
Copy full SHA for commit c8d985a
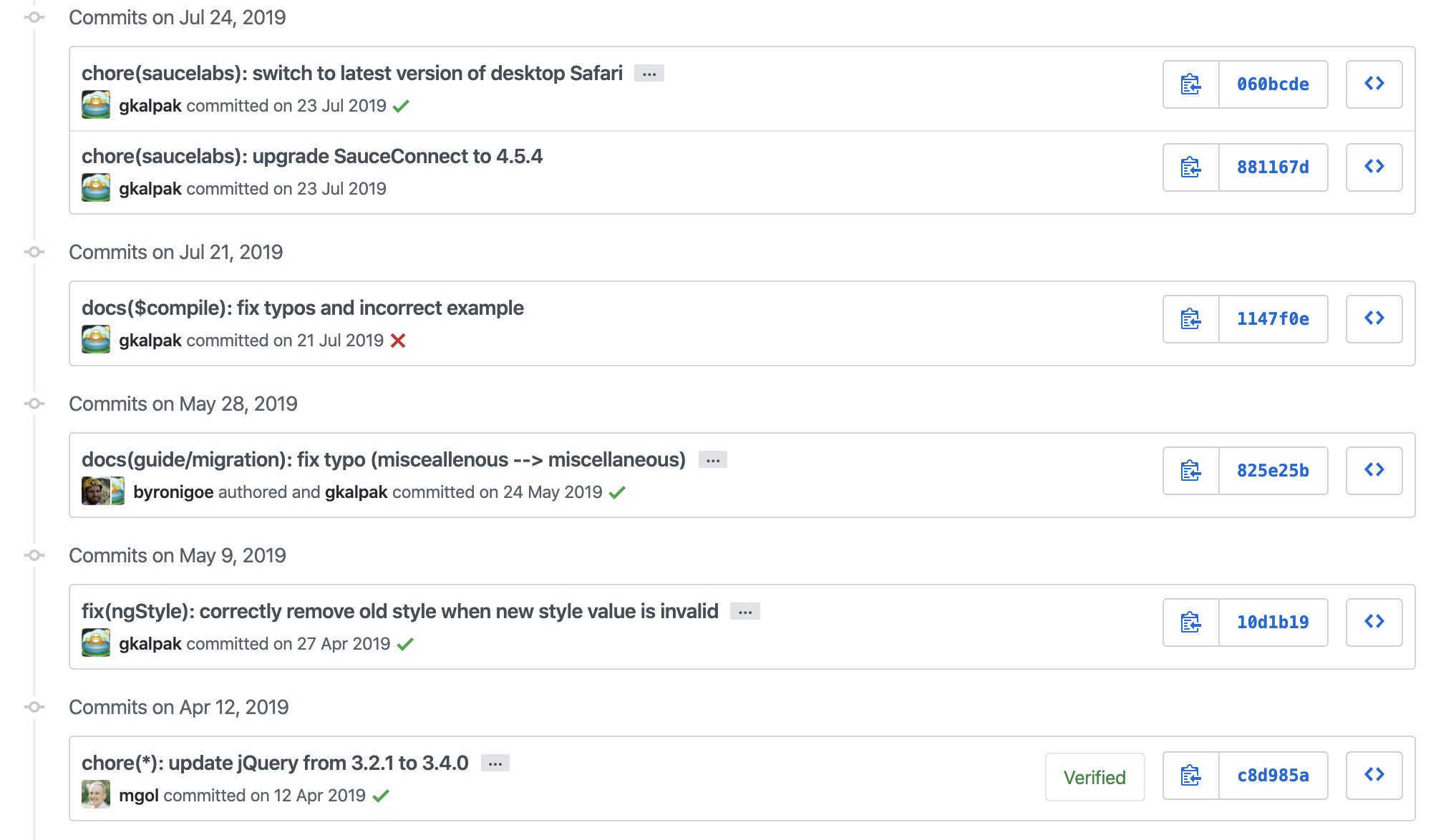[x=1191, y=776]
